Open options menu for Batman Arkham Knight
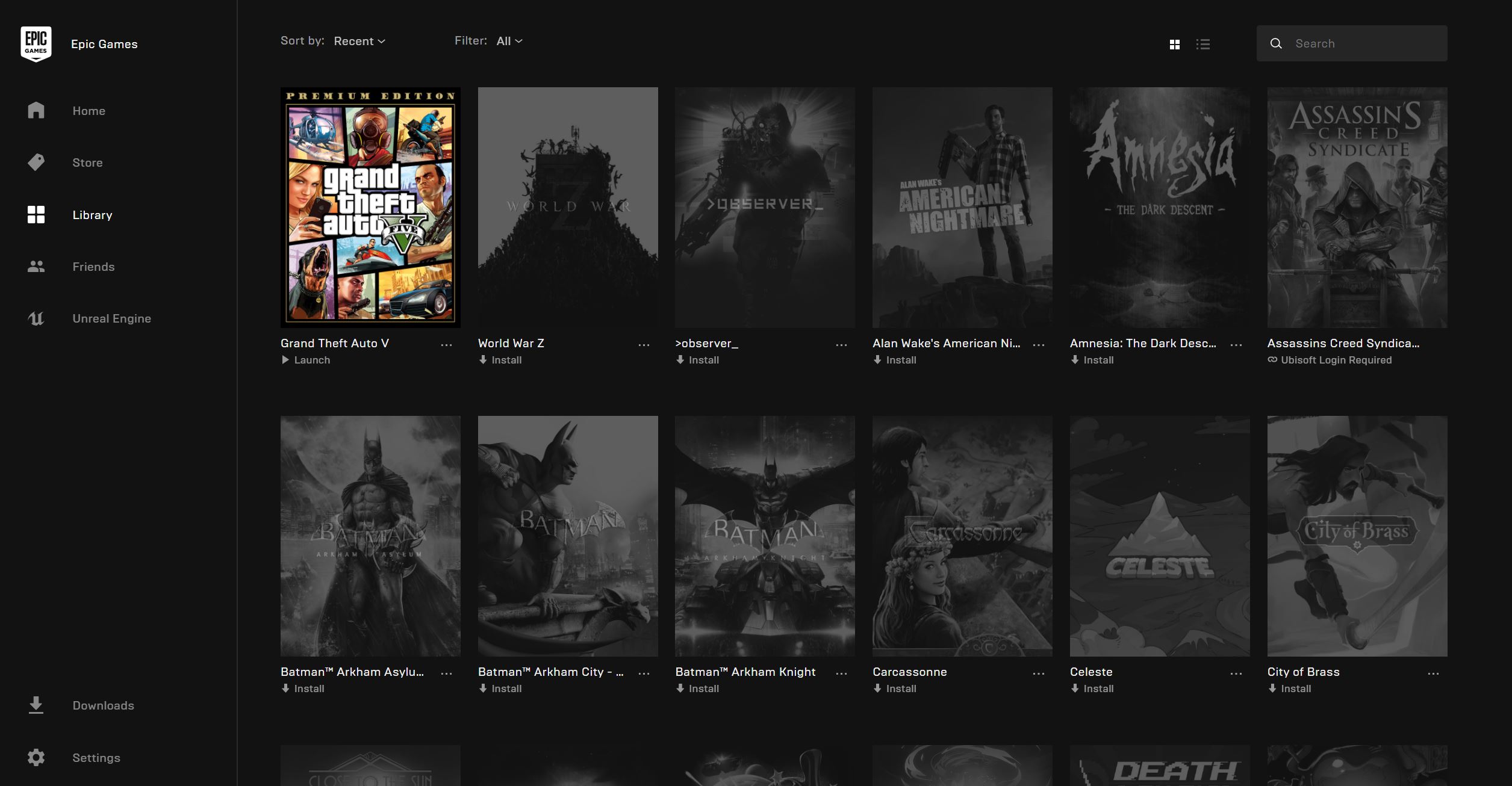Image resolution: width=1512 pixels, height=786 pixels. click(841, 673)
